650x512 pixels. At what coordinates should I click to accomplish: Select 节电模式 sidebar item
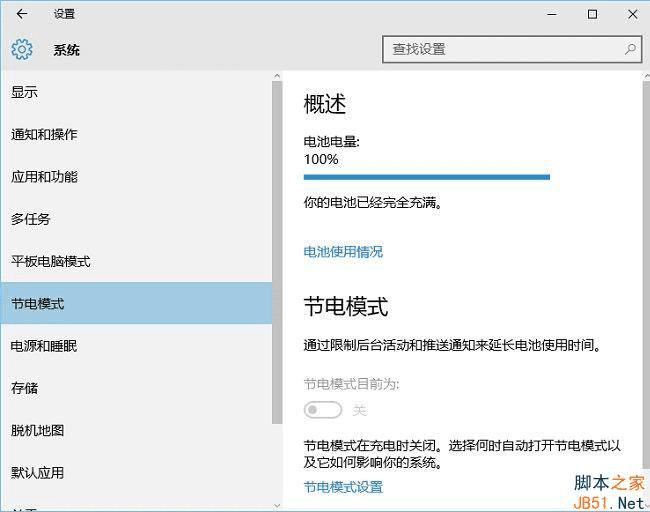point(136,303)
